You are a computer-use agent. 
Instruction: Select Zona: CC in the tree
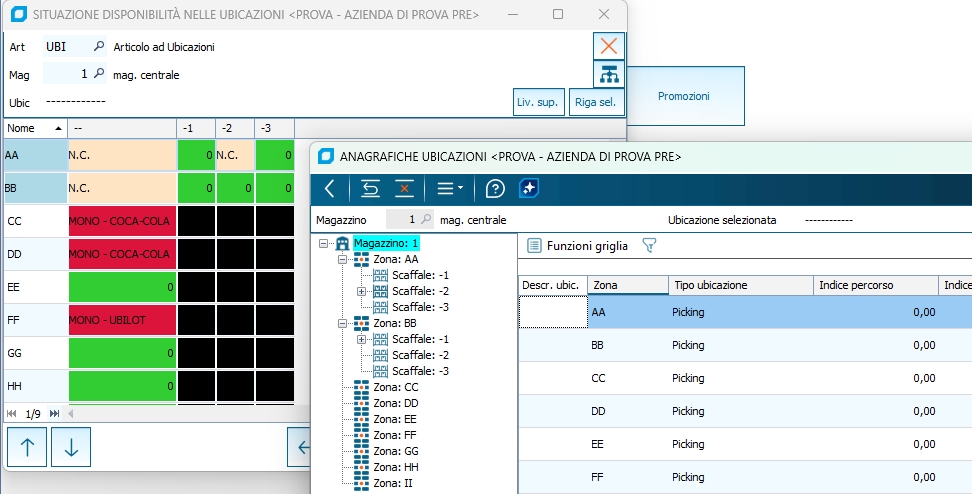pos(396,387)
